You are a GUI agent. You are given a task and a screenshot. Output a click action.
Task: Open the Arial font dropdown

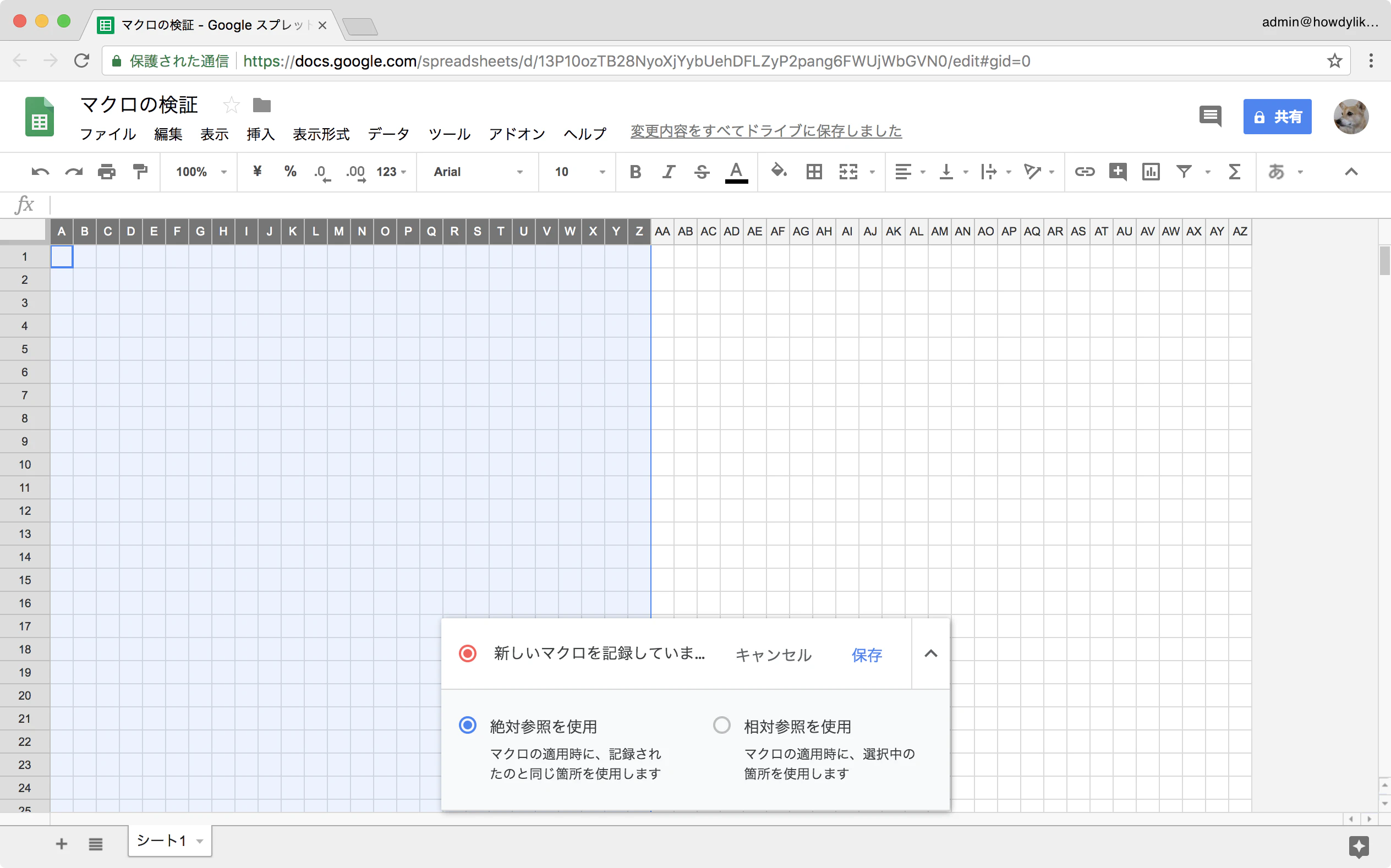477,172
